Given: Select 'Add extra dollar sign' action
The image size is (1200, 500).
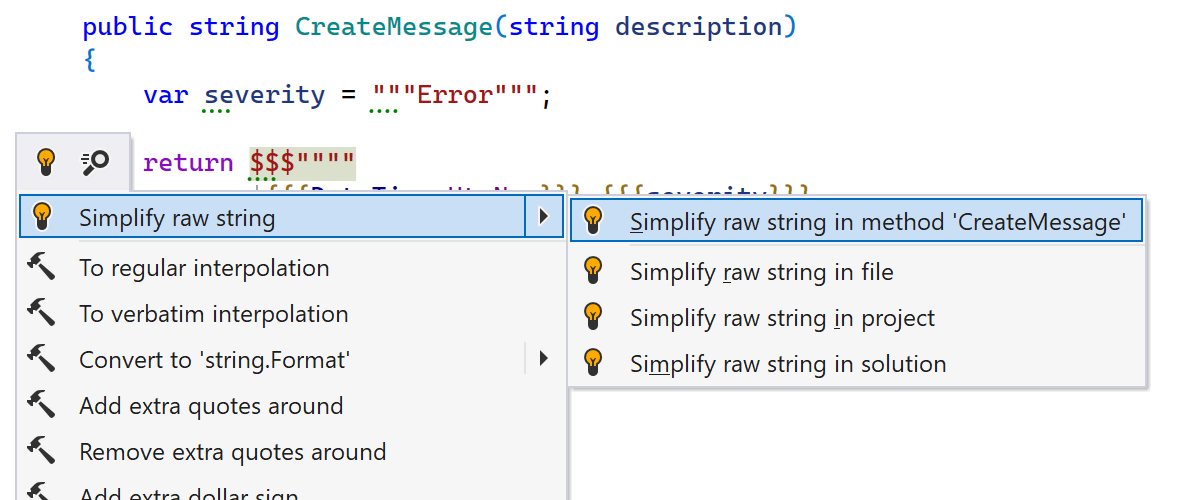Looking at the screenshot, I should [x=188, y=492].
